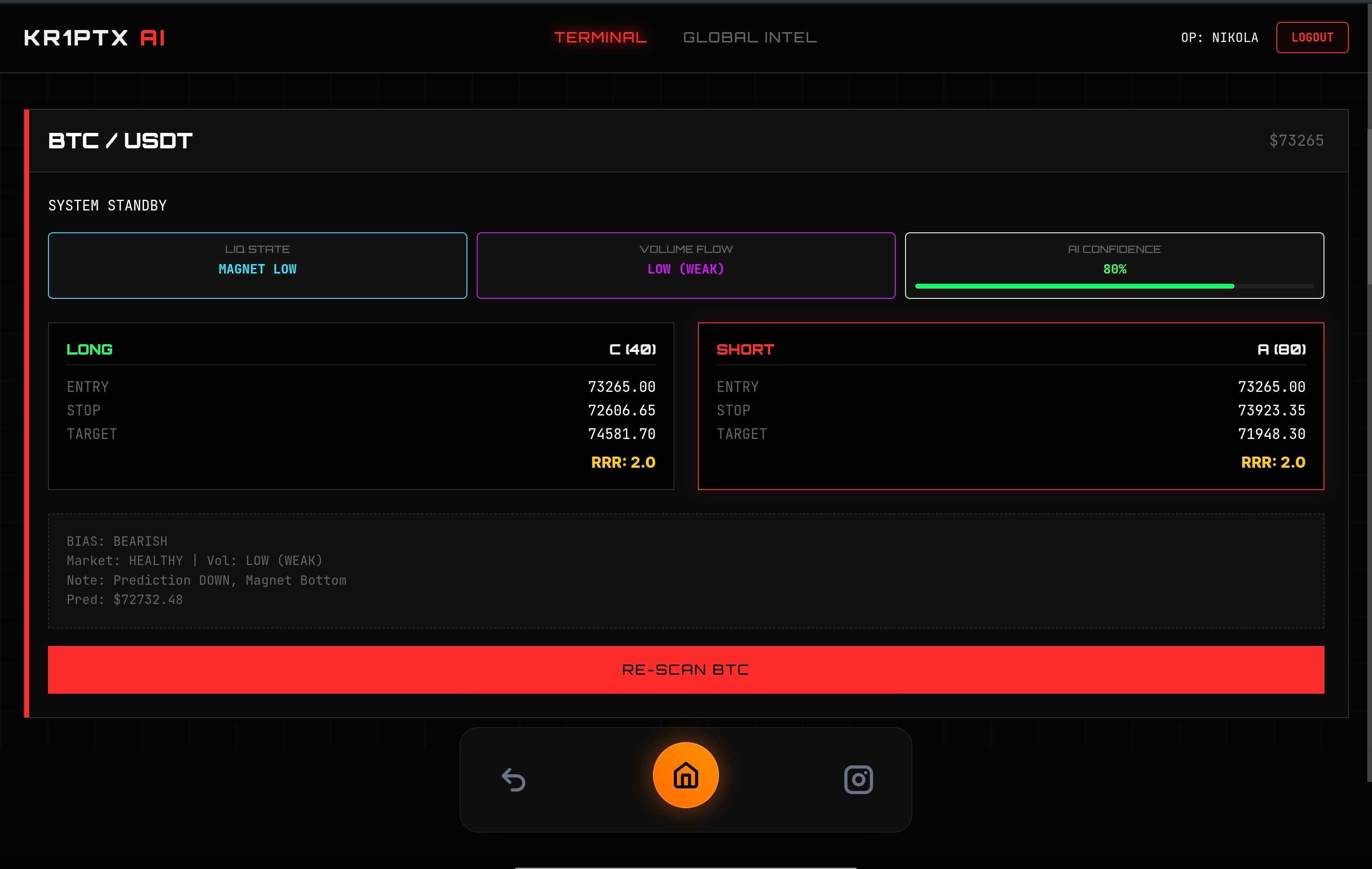Screen dimensions: 1372x869
Task: Select the AI CONFIDENCE 80% card
Action: click(1114, 265)
